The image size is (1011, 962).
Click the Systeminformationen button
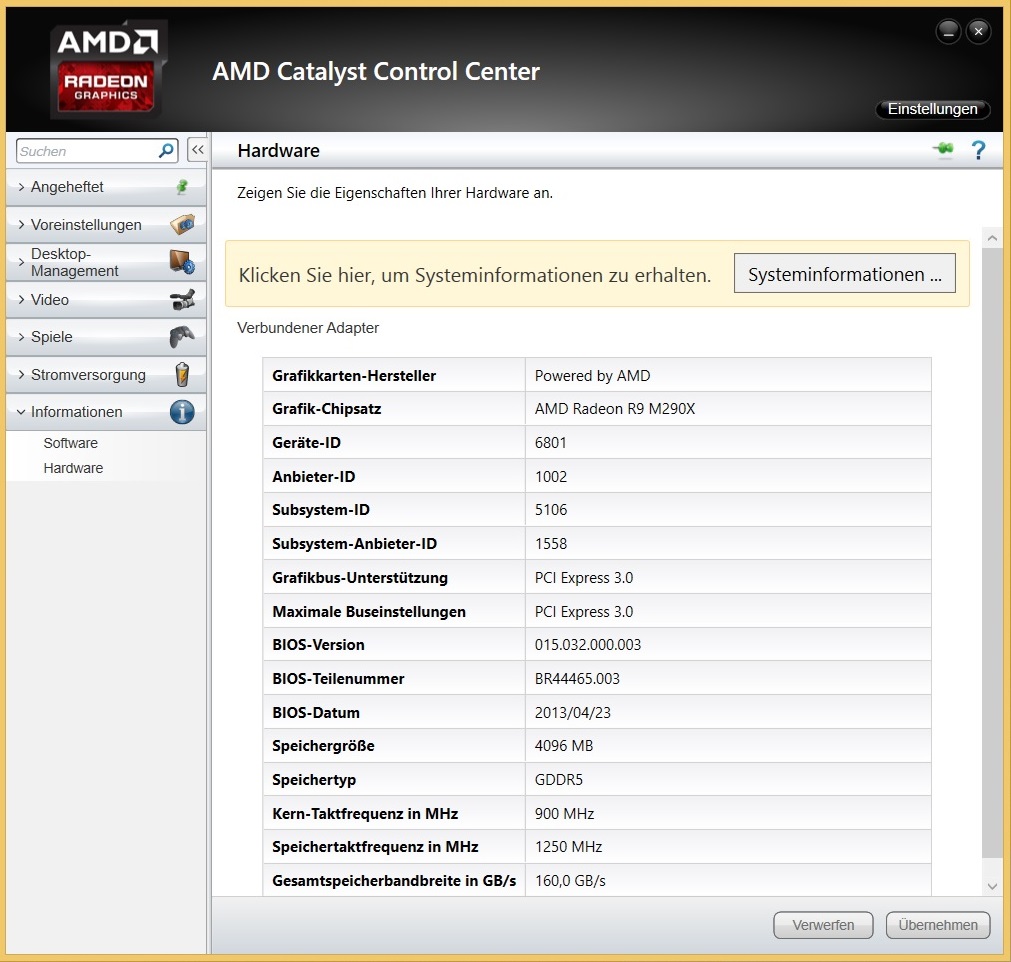[x=845, y=273]
